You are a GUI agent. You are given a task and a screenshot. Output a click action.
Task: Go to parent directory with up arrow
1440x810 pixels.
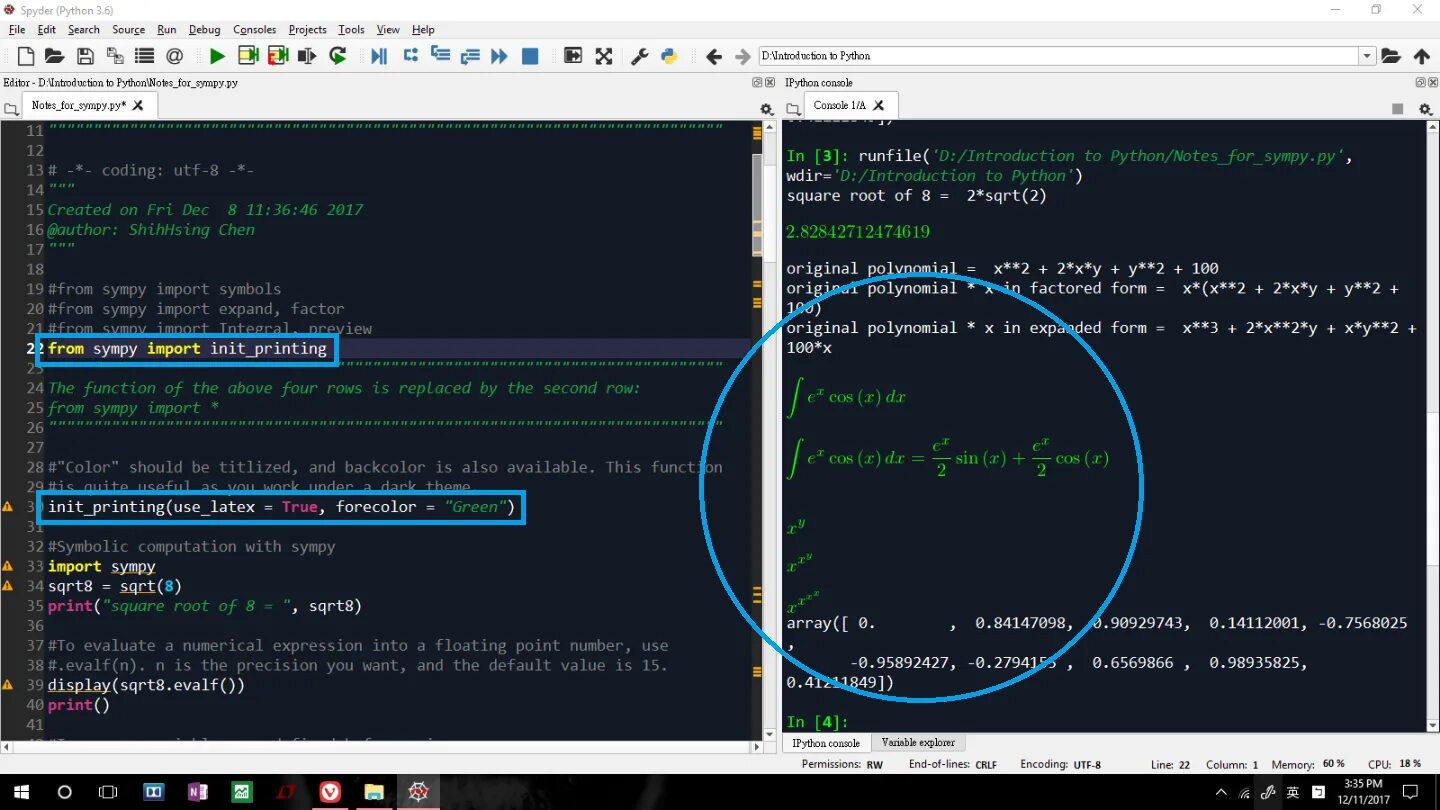click(x=1421, y=56)
